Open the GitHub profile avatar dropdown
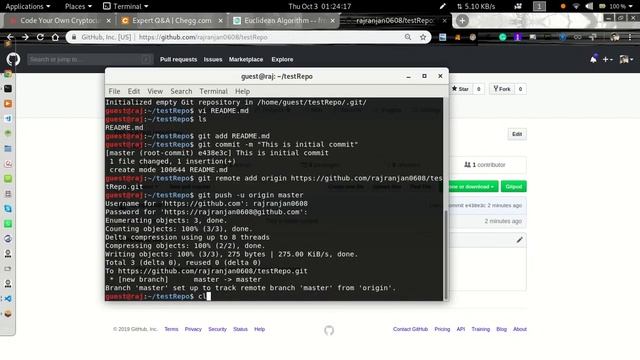 point(626,59)
